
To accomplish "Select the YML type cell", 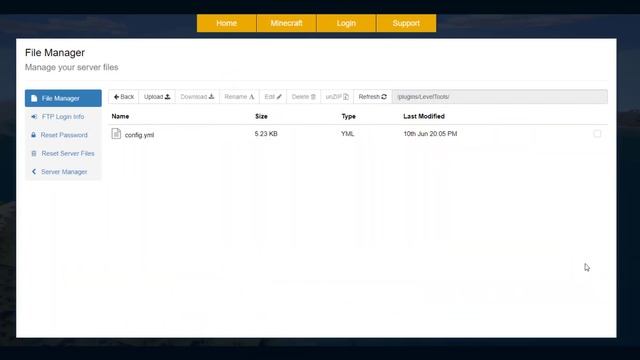I will tap(348, 134).
